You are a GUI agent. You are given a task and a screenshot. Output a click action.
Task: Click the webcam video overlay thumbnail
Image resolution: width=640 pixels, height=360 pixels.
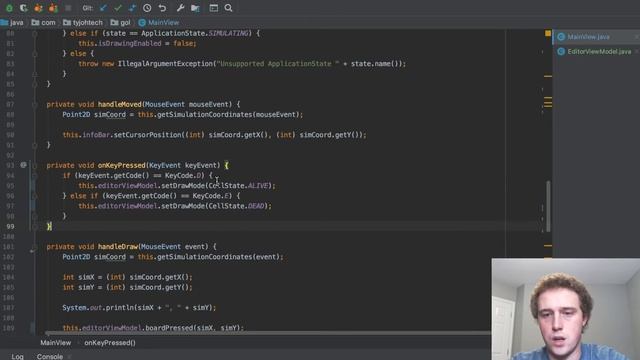tap(566, 309)
